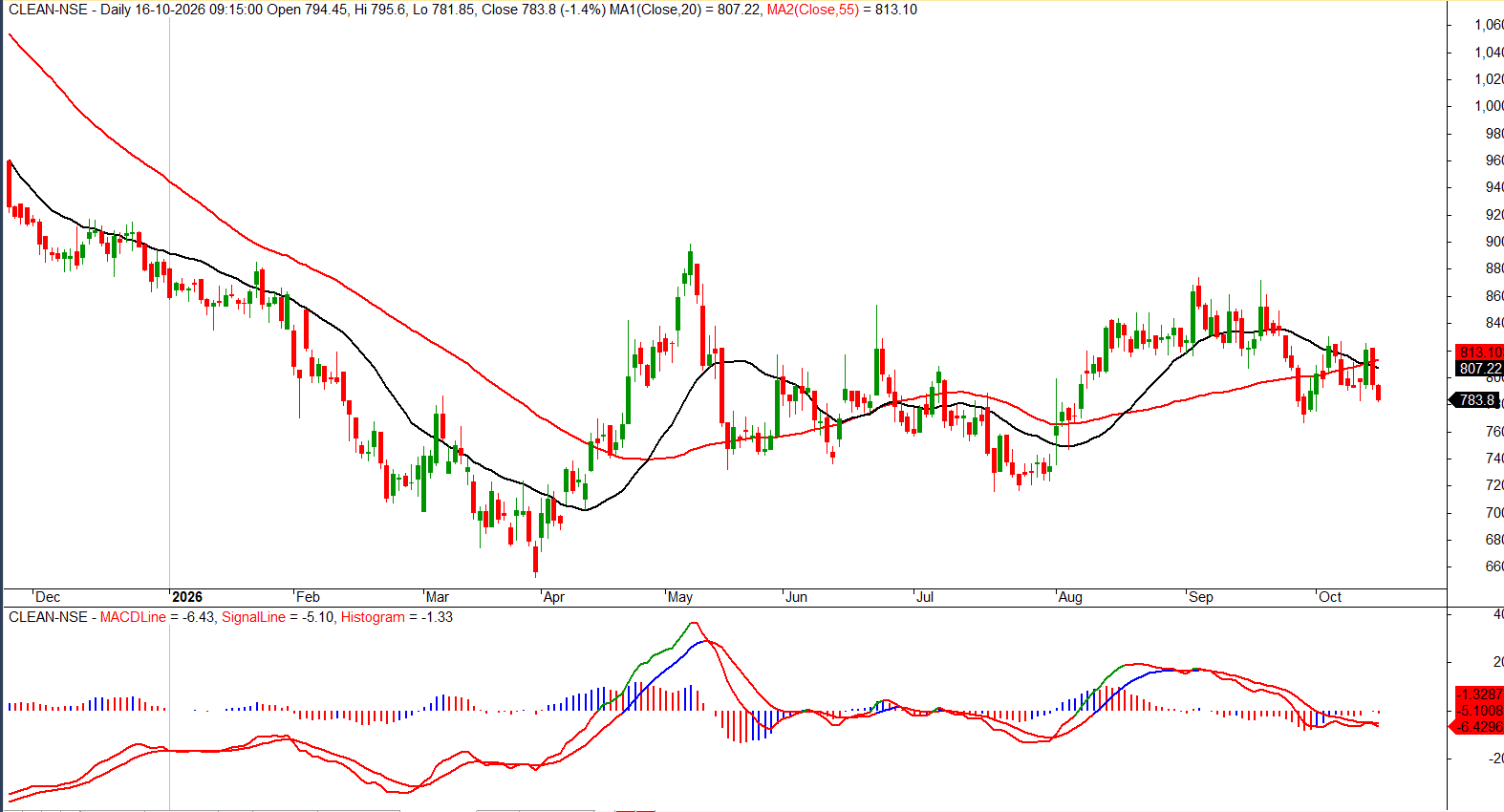Select the Oct label on time axis
This screenshot has height=812, width=1504.
(1330, 597)
